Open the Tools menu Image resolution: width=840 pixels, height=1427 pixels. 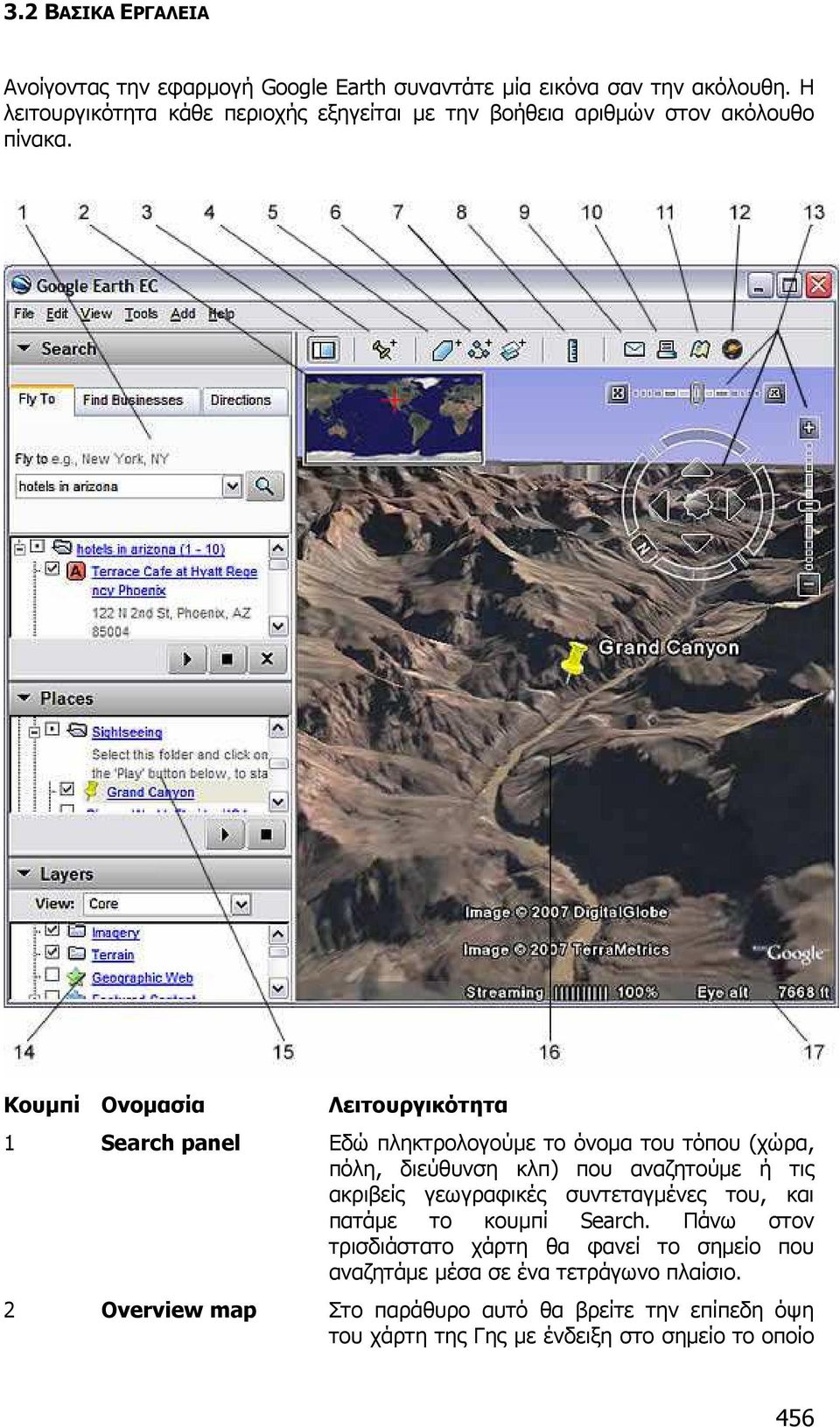pyautogui.click(x=141, y=314)
